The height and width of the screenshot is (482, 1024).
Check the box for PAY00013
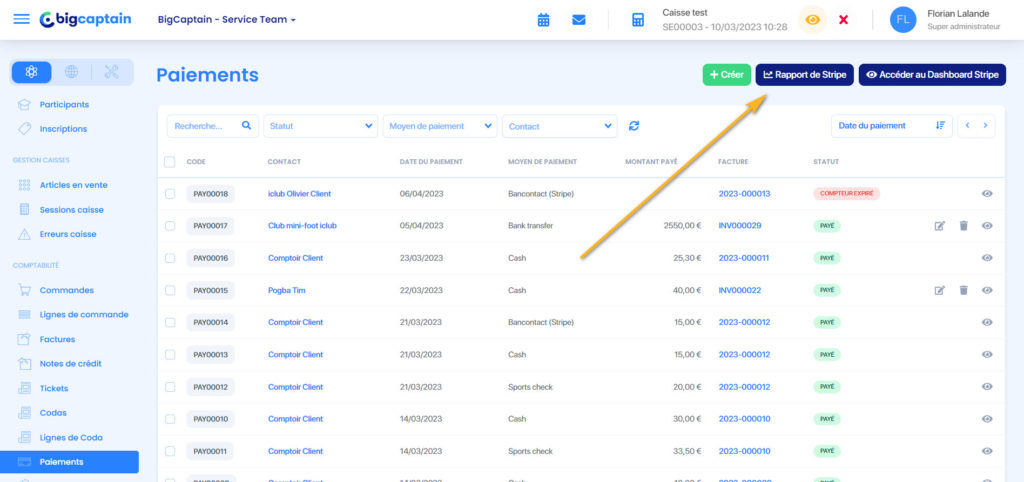[170, 355]
